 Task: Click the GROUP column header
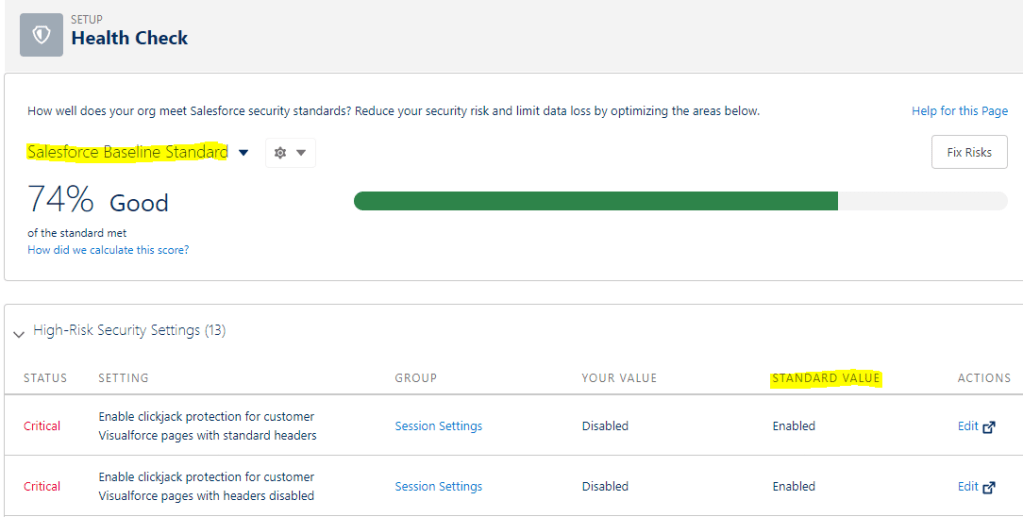point(415,378)
